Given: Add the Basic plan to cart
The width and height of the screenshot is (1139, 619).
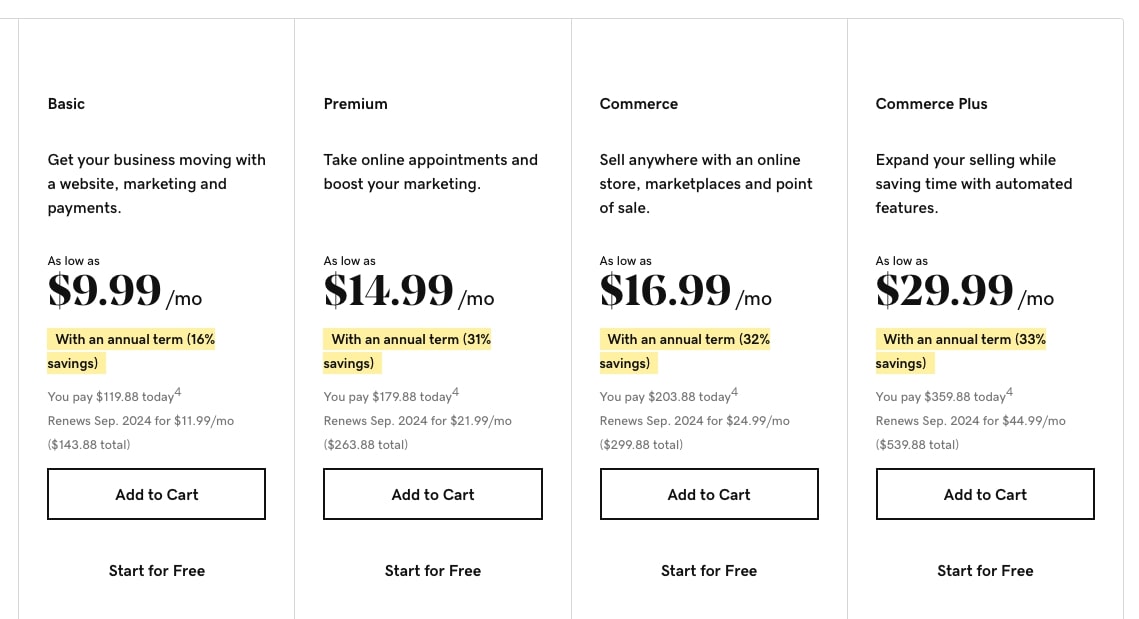Looking at the screenshot, I should click(x=156, y=494).
